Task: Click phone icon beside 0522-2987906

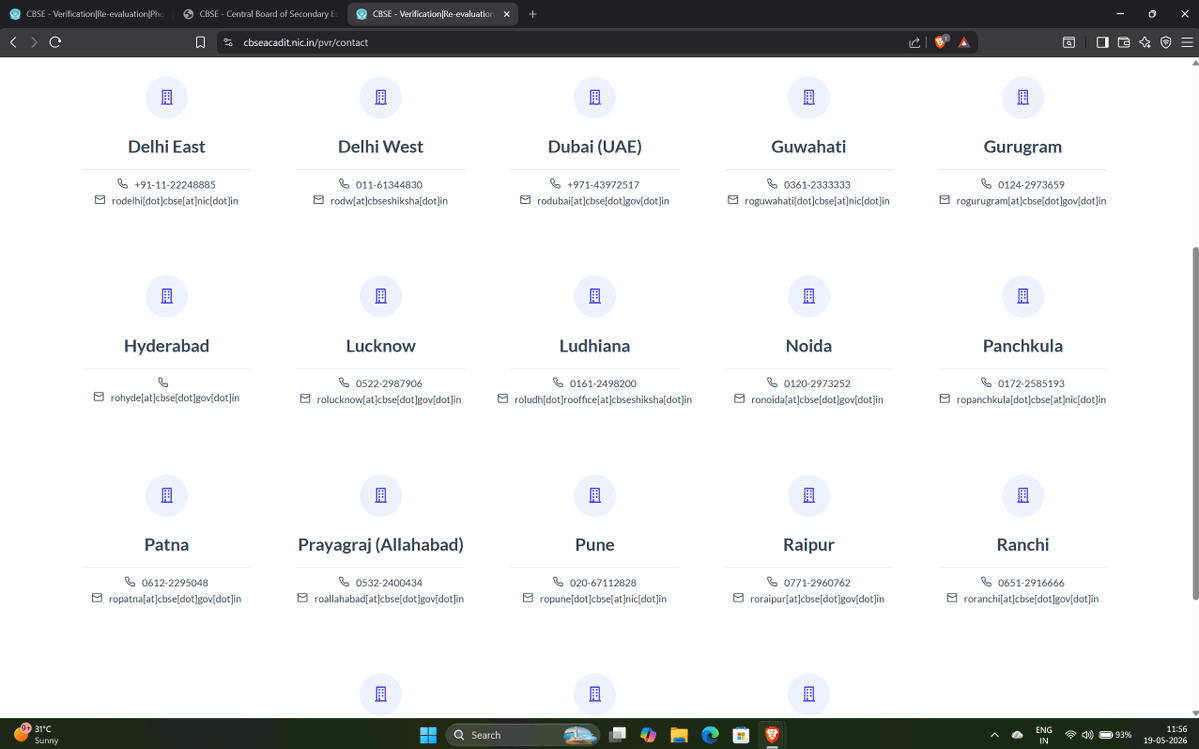Action: click(344, 382)
